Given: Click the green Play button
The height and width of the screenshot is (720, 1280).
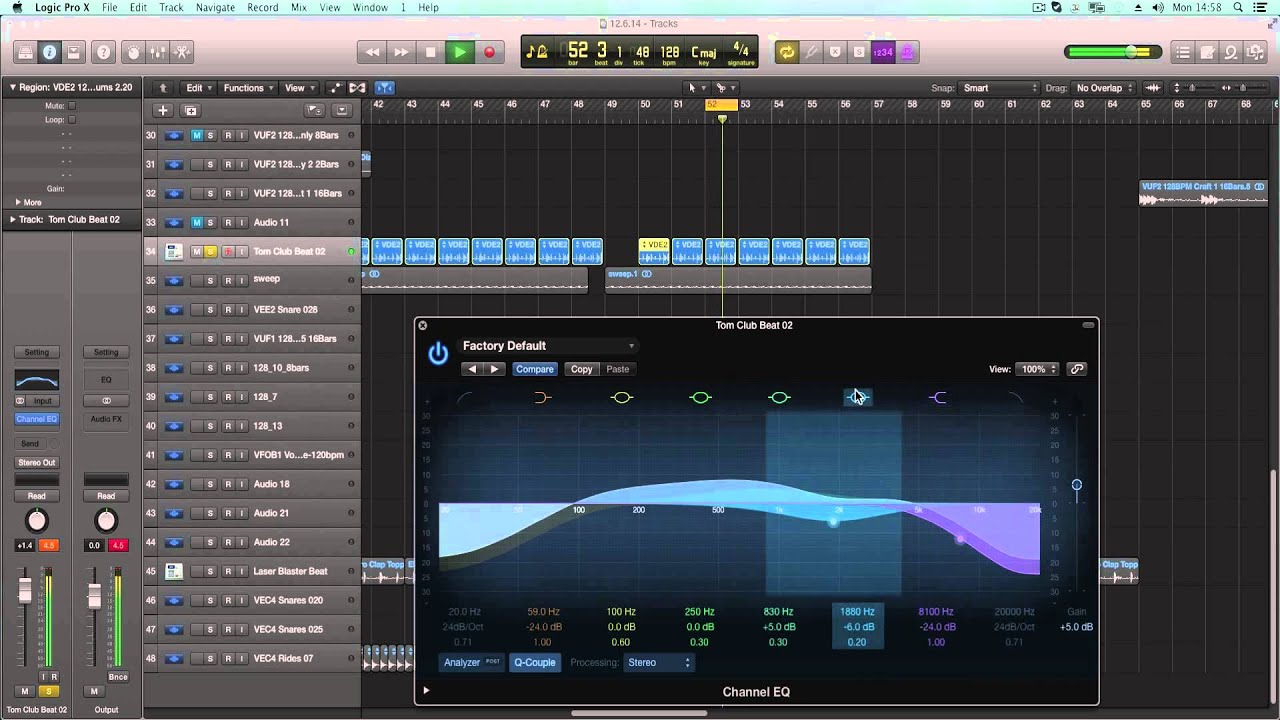Looking at the screenshot, I should (x=459, y=52).
